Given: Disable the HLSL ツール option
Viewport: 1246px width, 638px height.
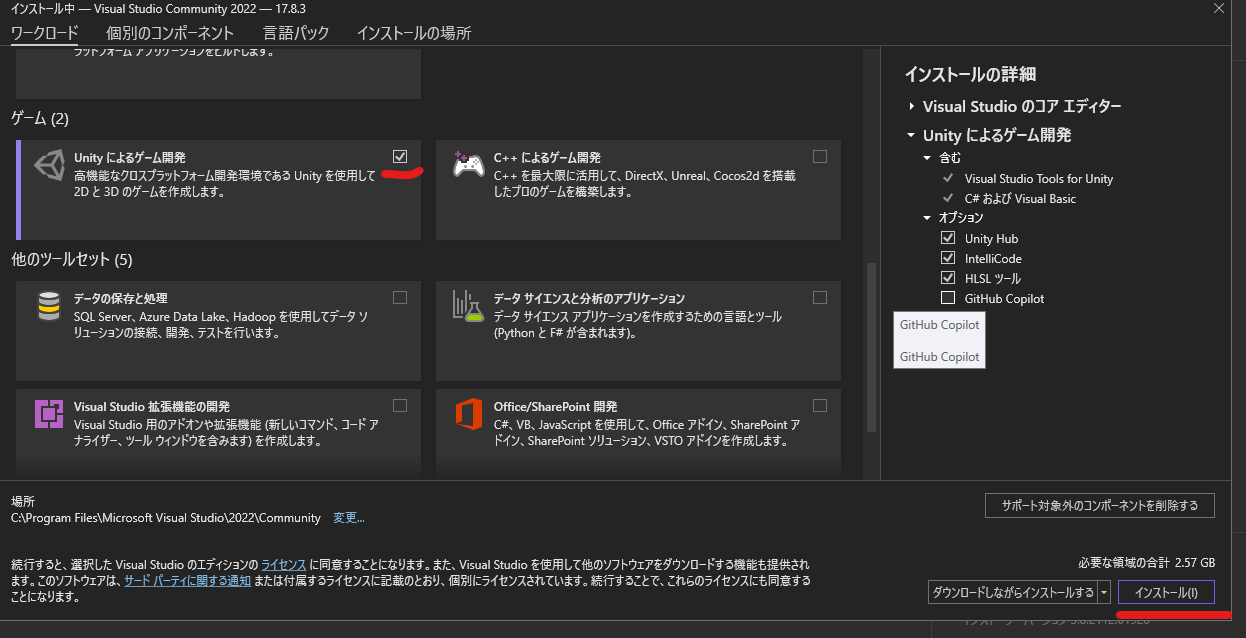Looking at the screenshot, I should (948, 278).
